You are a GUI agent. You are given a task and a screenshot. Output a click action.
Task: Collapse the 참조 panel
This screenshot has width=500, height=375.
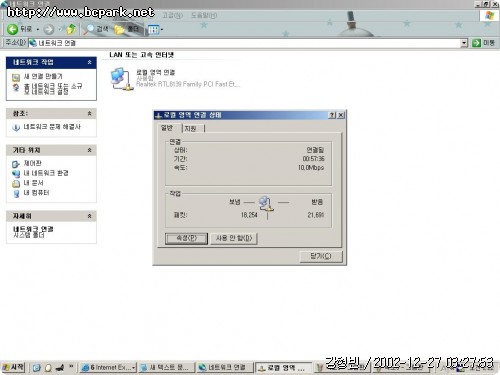click(89, 114)
